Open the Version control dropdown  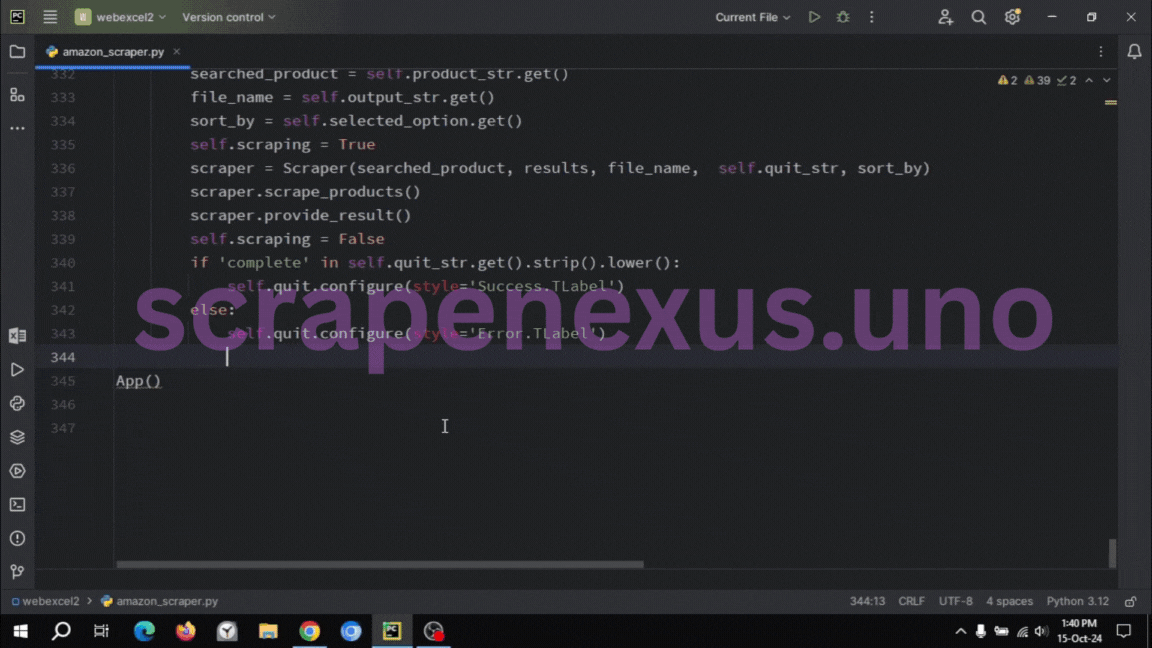click(x=228, y=17)
